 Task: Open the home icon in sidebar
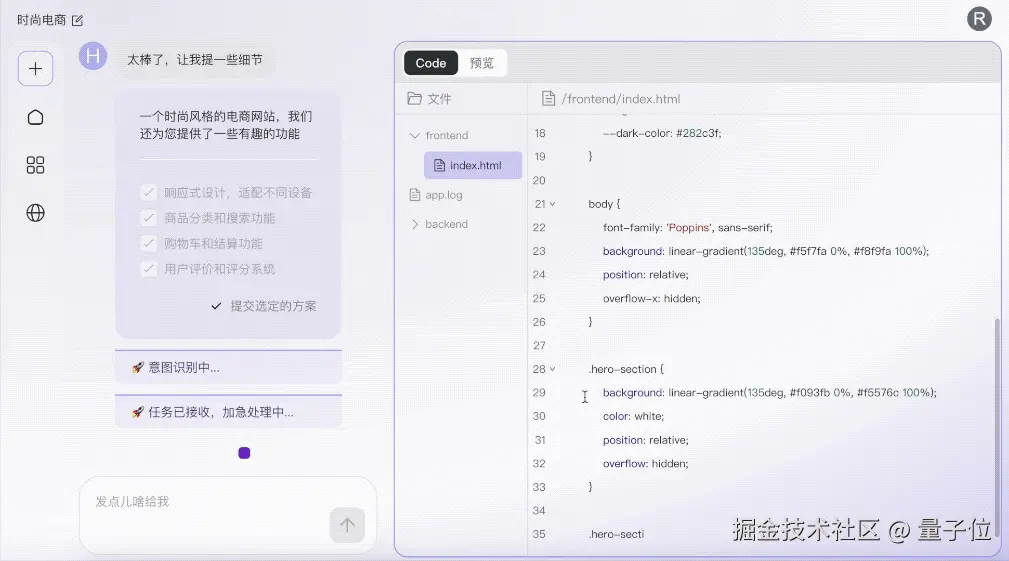(x=35, y=117)
